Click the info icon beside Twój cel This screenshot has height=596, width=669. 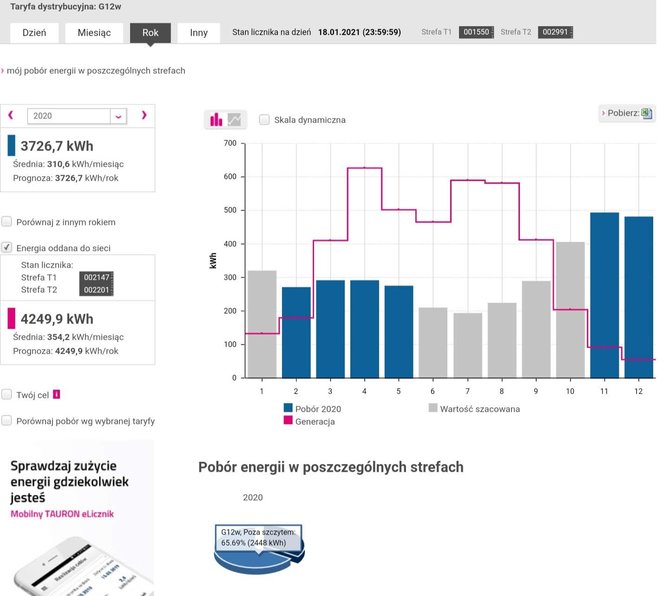pos(57,395)
